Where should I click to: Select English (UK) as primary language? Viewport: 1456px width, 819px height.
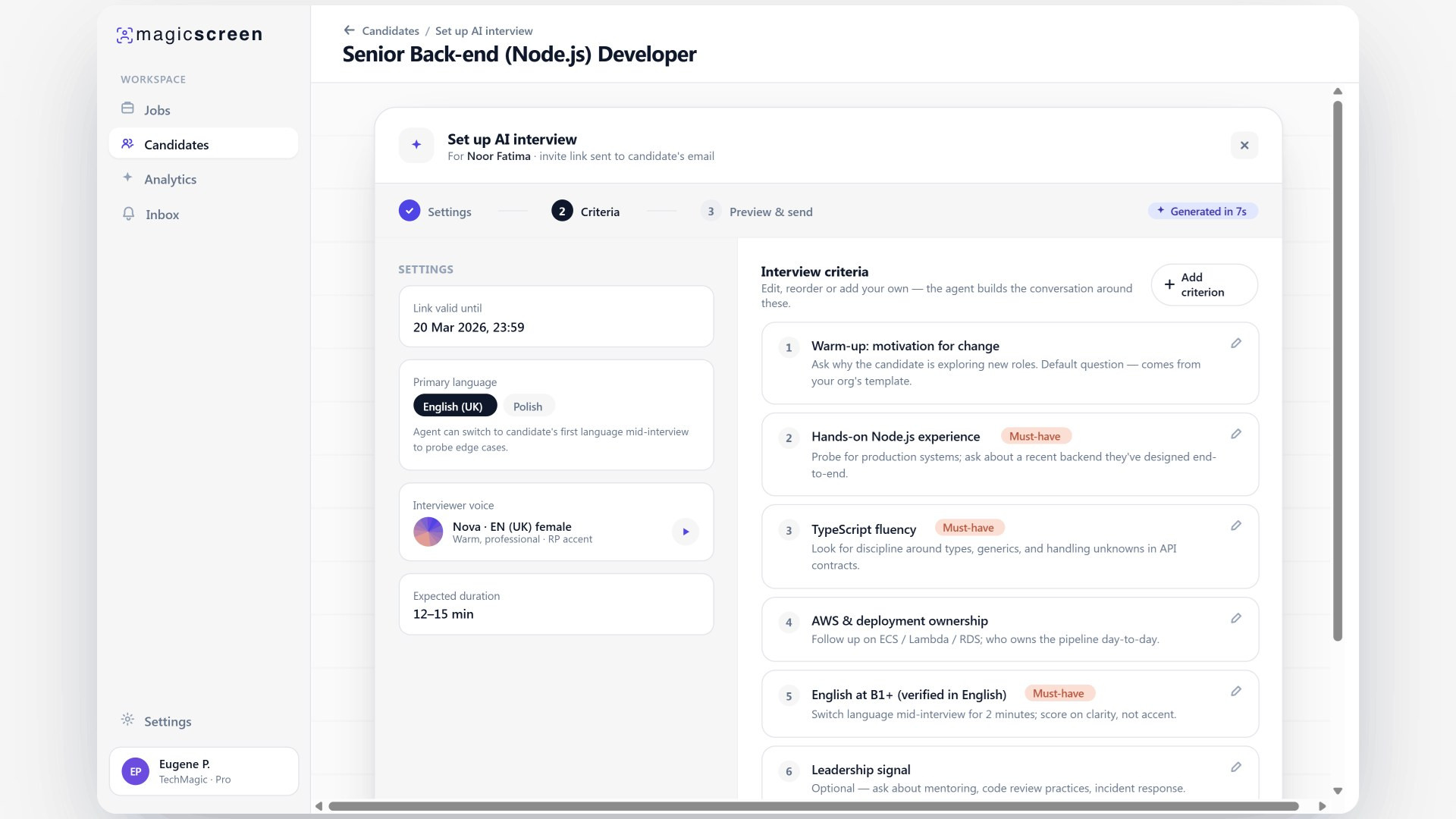click(455, 406)
